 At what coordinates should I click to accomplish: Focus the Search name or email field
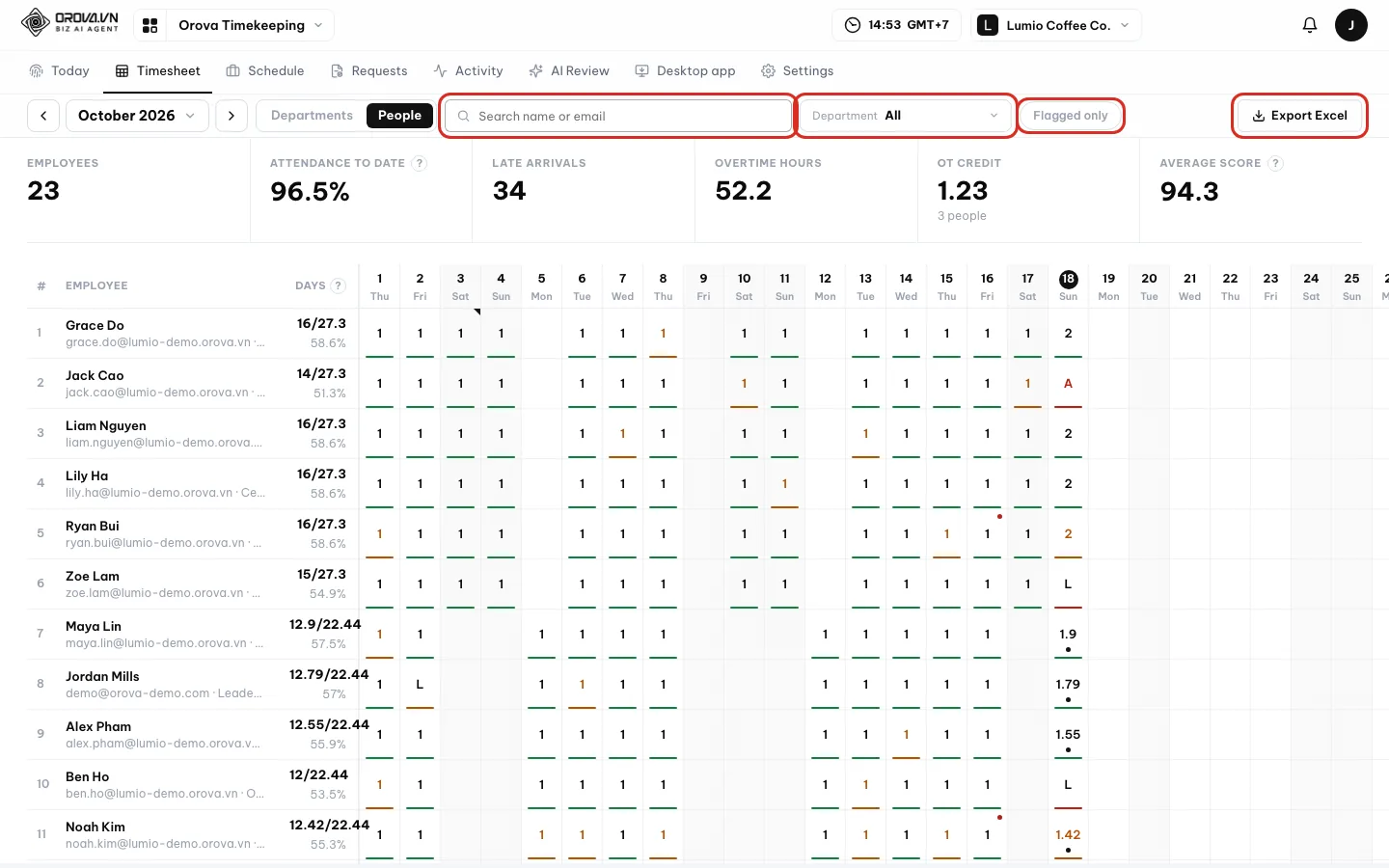618,116
